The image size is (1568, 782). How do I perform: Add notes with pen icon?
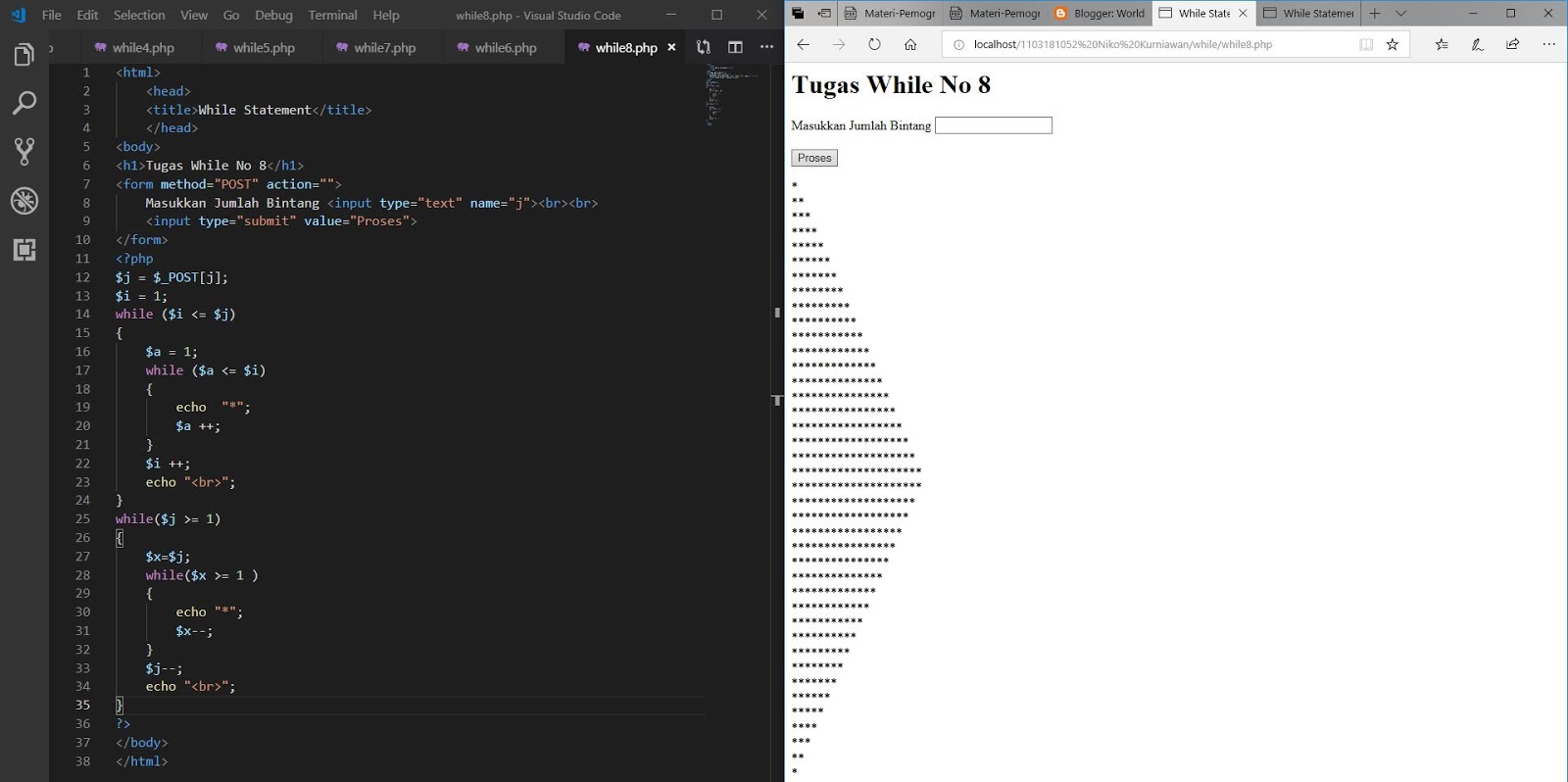tap(1477, 44)
